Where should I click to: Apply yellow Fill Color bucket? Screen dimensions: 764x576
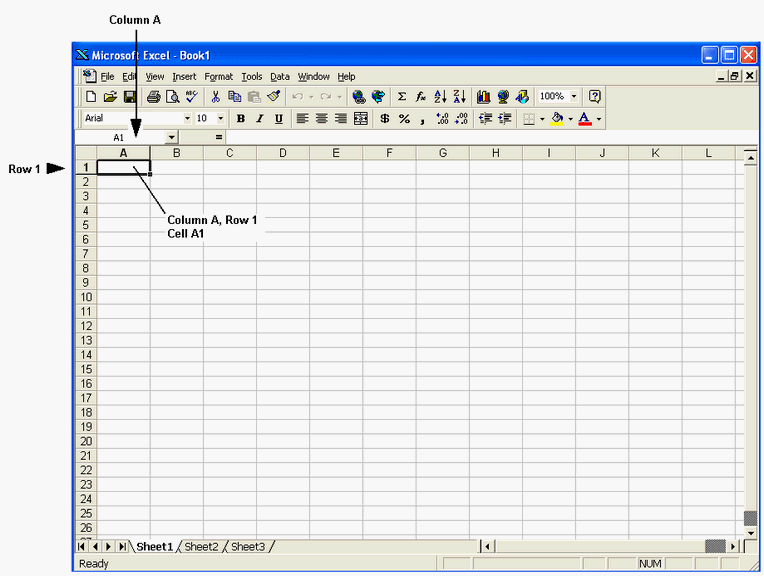pos(557,118)
